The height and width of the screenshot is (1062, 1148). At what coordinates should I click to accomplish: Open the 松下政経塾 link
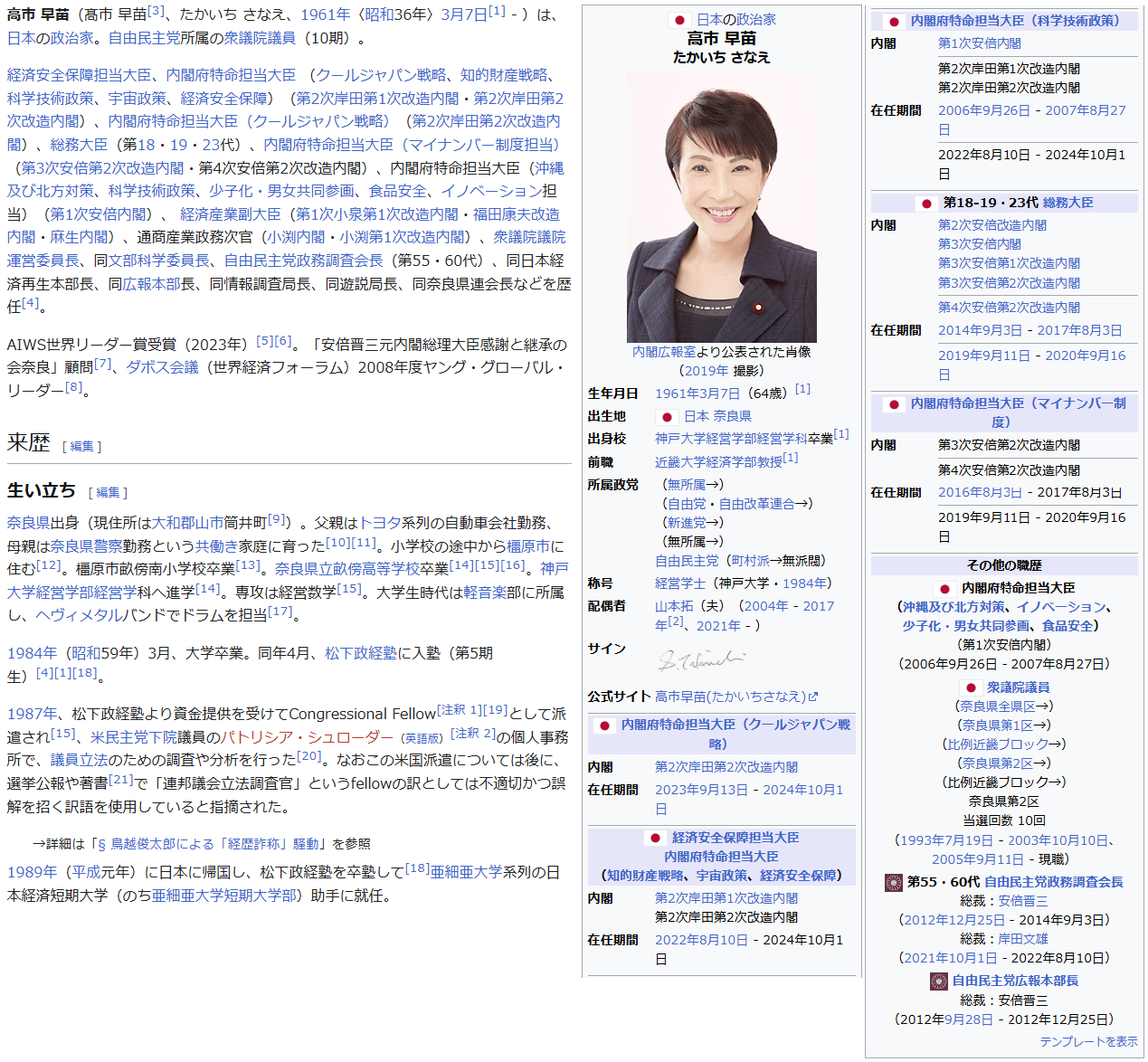point(360,653)
